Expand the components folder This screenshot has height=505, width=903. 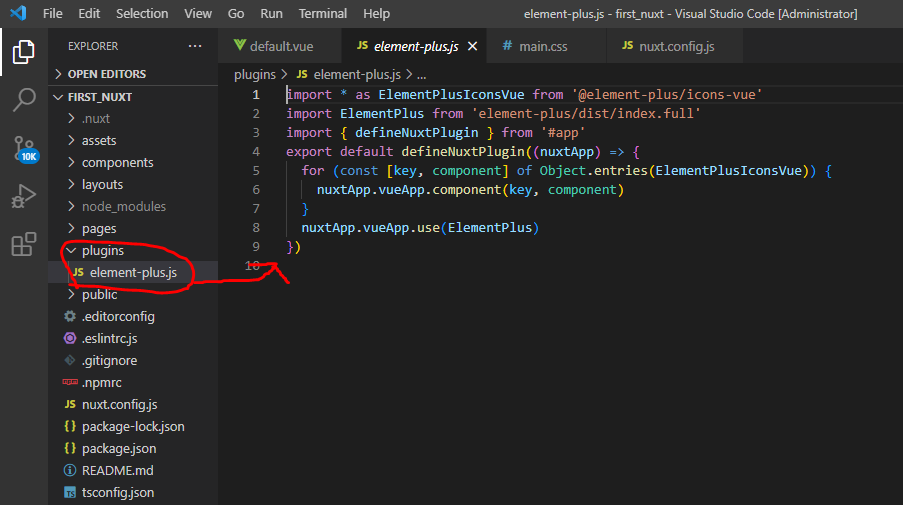click(117, 162)
